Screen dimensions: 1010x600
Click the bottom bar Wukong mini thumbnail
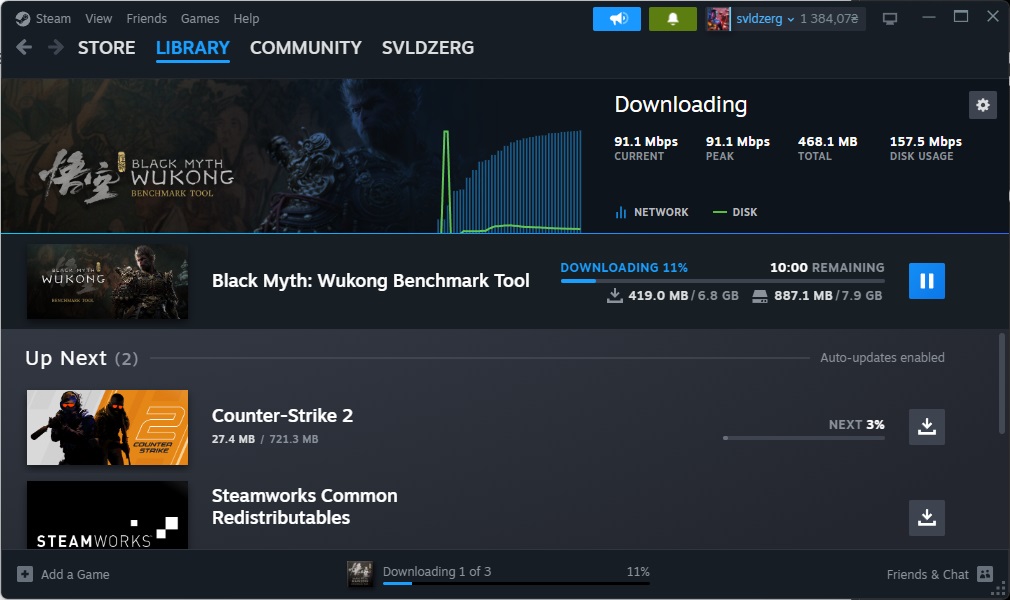click(x=359, y=574)
